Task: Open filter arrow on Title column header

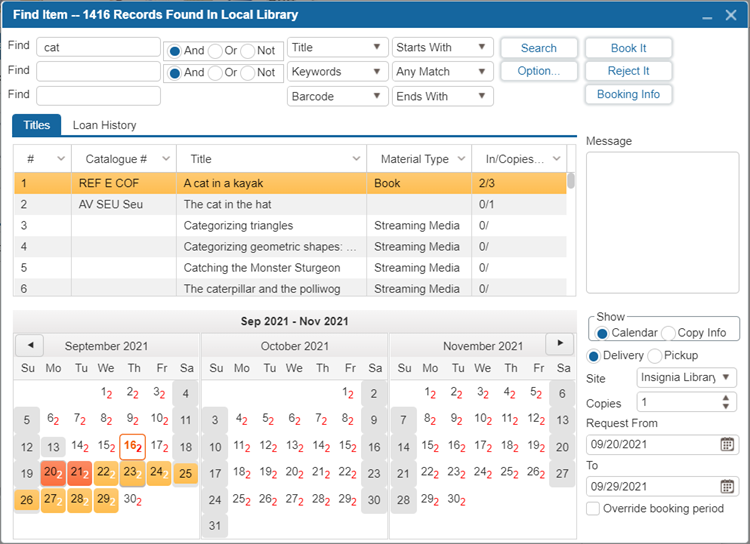Action: [x=356, y=159]
